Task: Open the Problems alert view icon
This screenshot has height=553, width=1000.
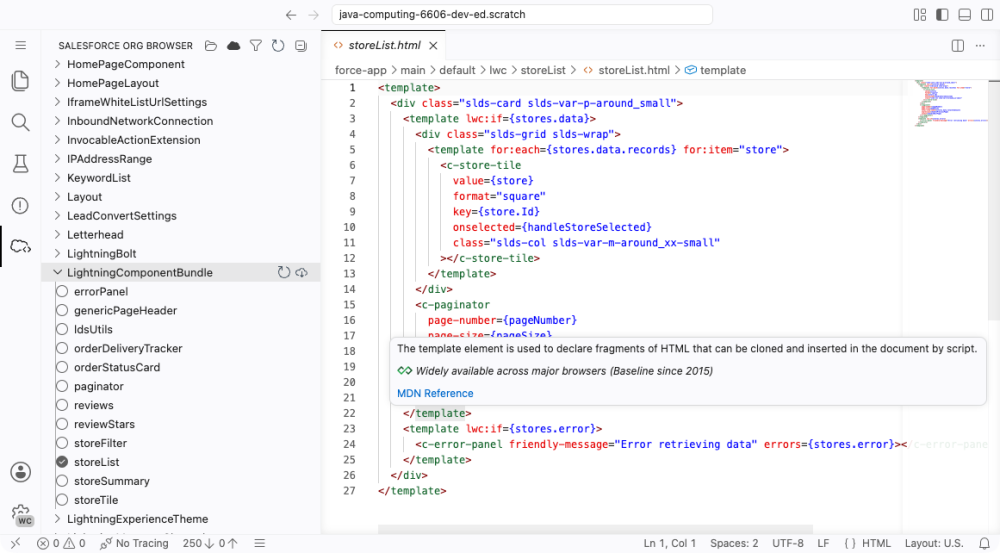Action: point(20,205)
